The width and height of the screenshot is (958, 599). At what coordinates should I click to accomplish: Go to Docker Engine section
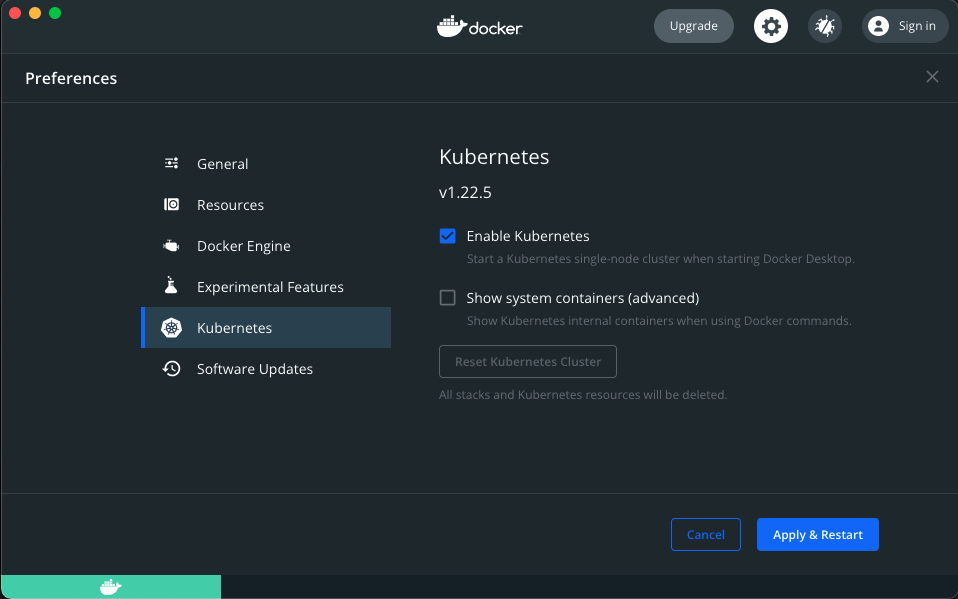(266, 246)
